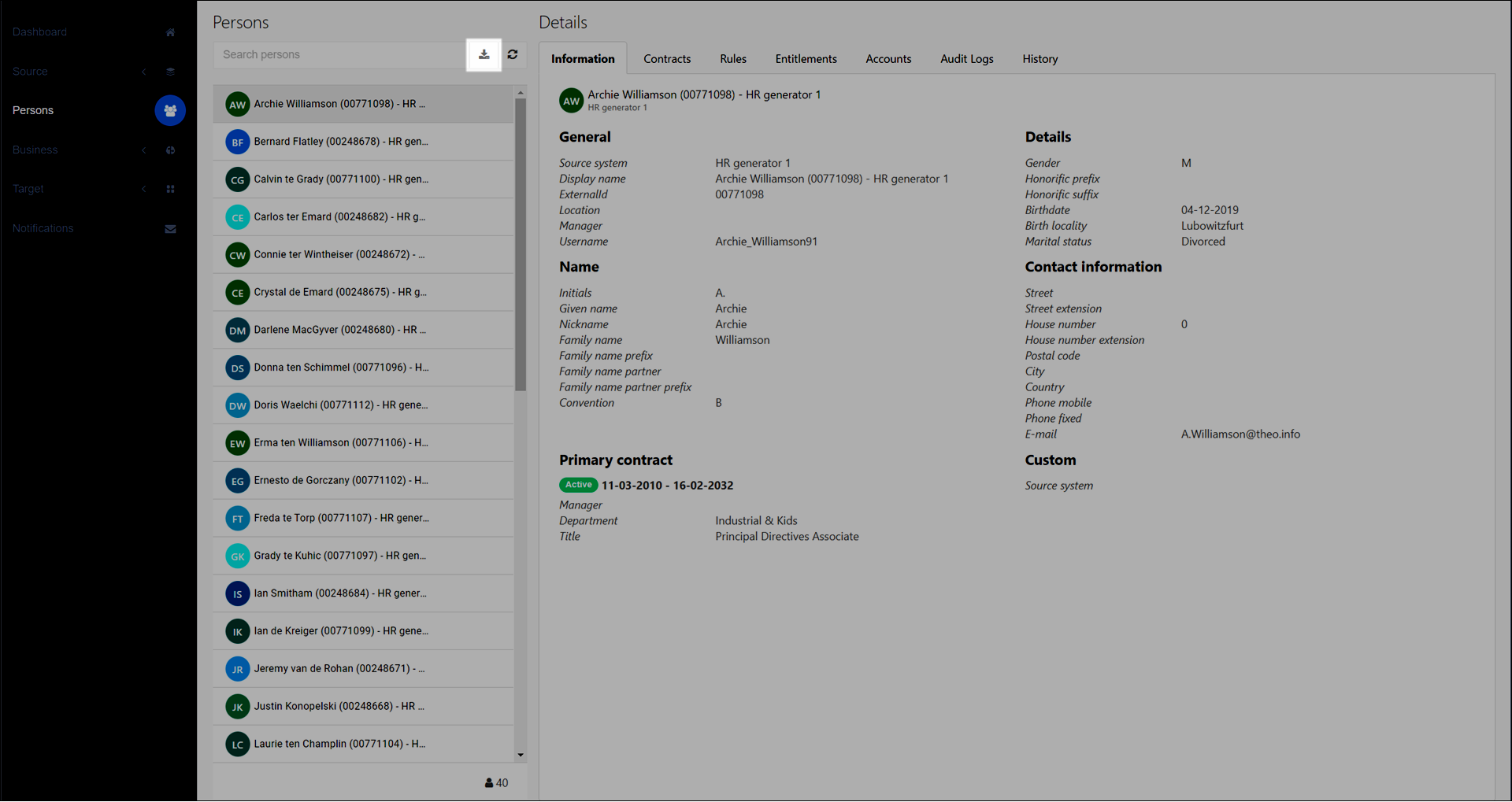Select Freda te Torp (00771107) row

363,519
